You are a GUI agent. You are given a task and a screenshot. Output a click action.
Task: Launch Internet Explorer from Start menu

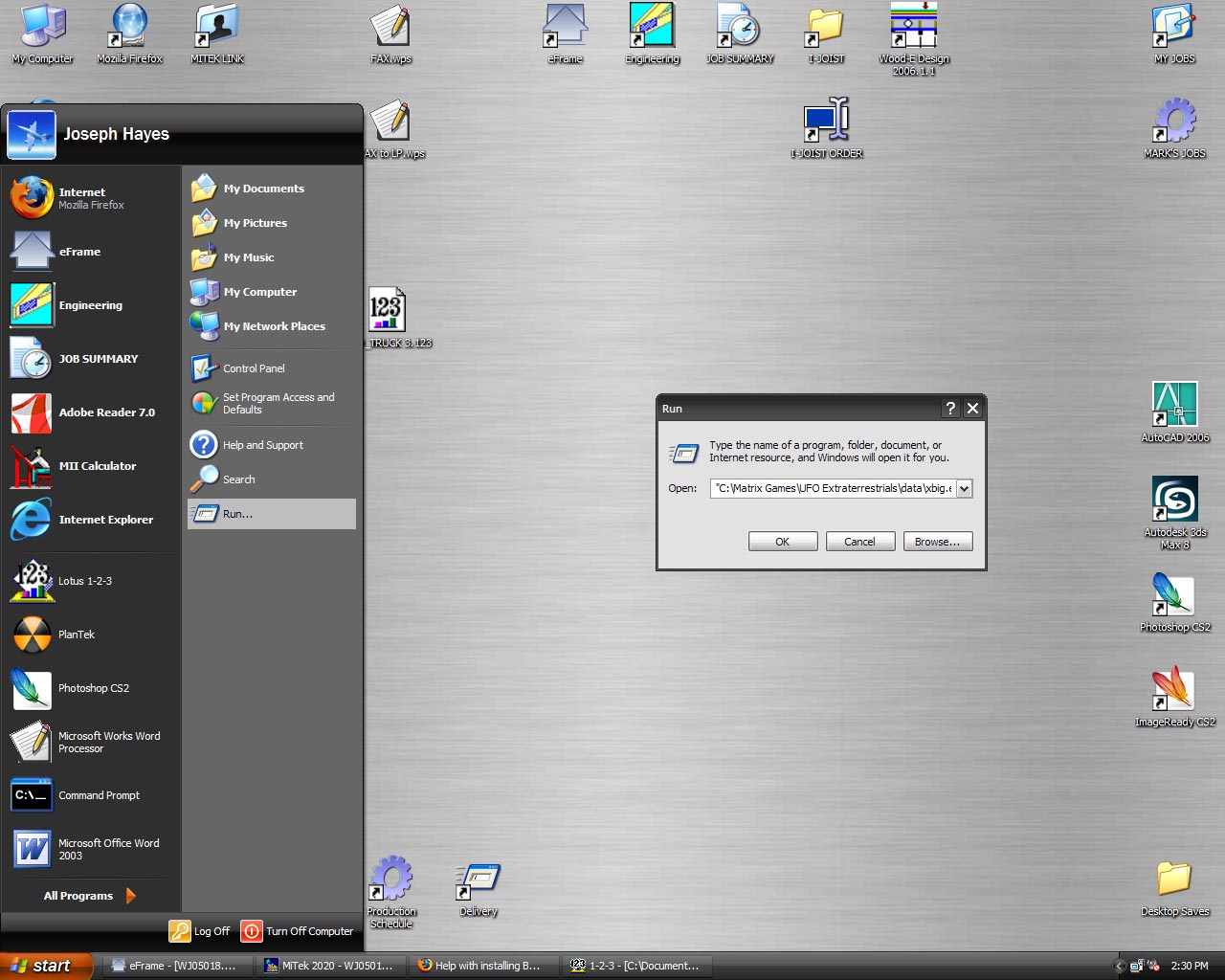[91, 520]
